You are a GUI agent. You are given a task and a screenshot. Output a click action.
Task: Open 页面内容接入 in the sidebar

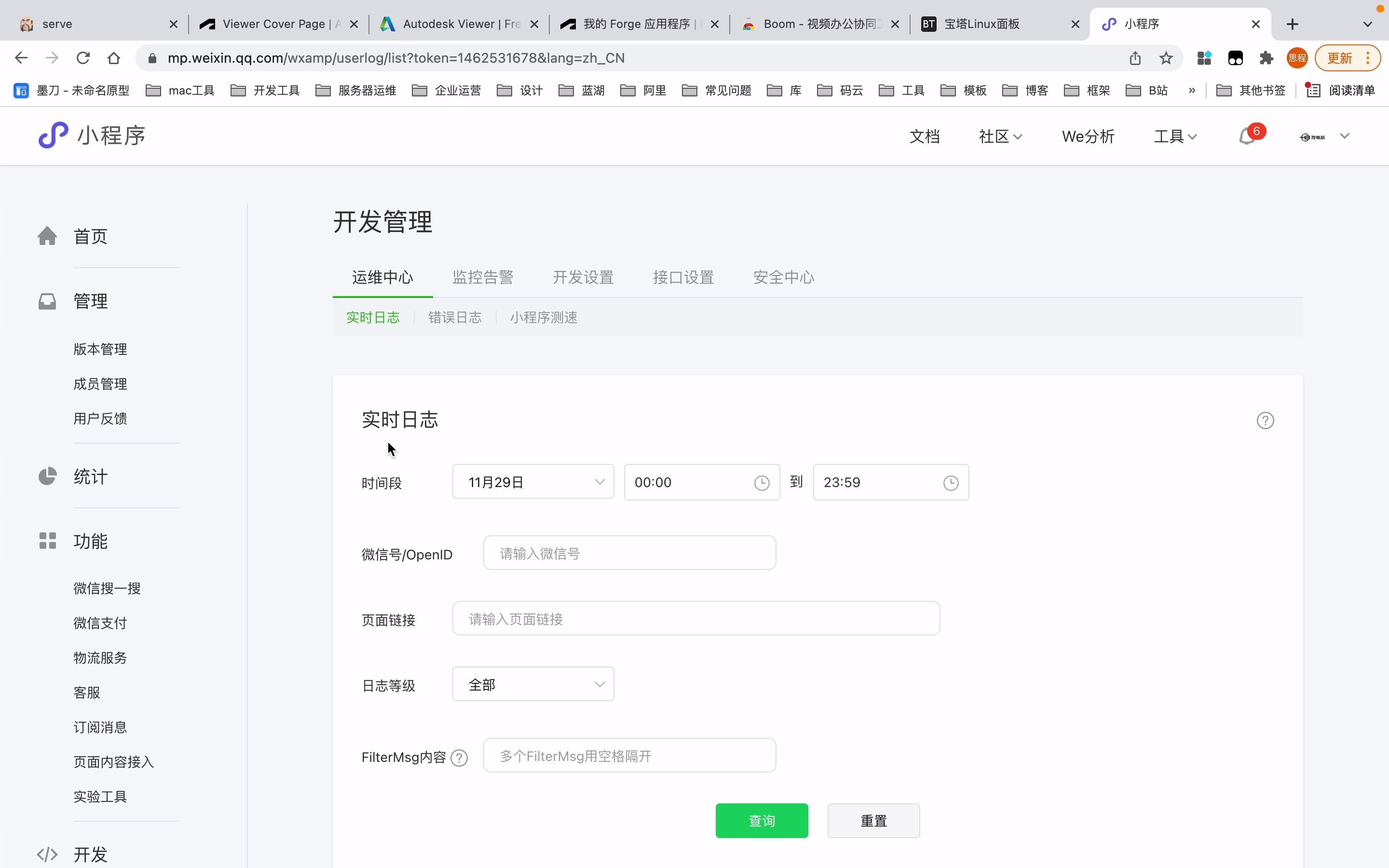114,762
